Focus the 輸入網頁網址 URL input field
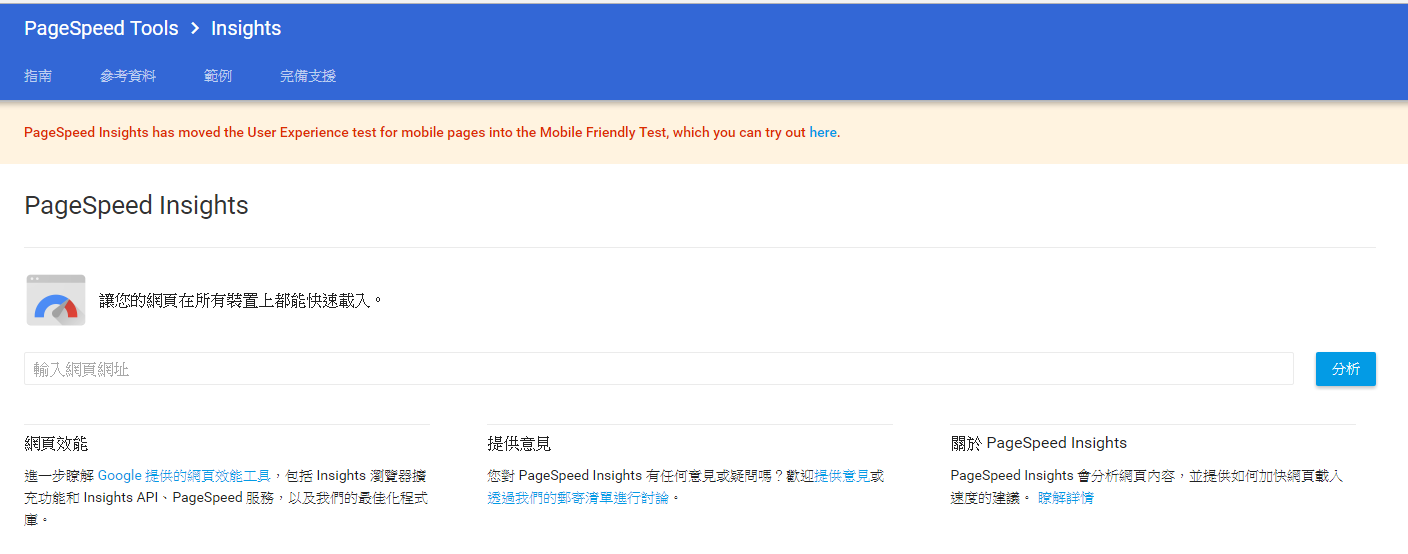The height and width of the screenshot is (554, 1408). [x=659, y=369]
